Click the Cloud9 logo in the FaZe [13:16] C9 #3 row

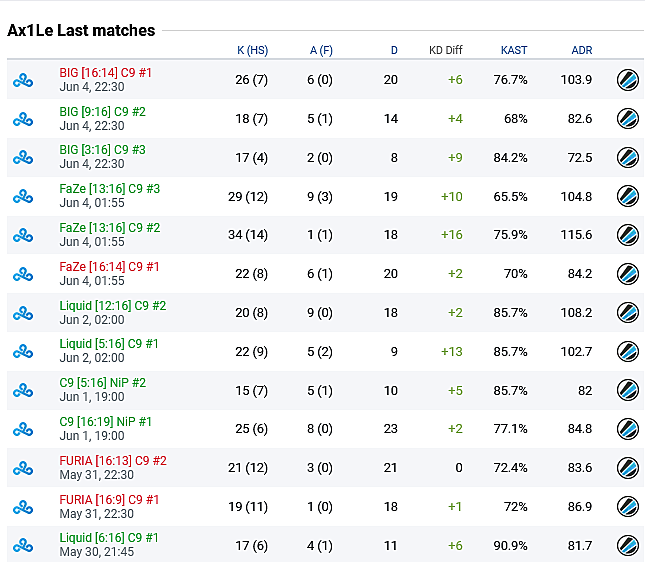[23, 197]
